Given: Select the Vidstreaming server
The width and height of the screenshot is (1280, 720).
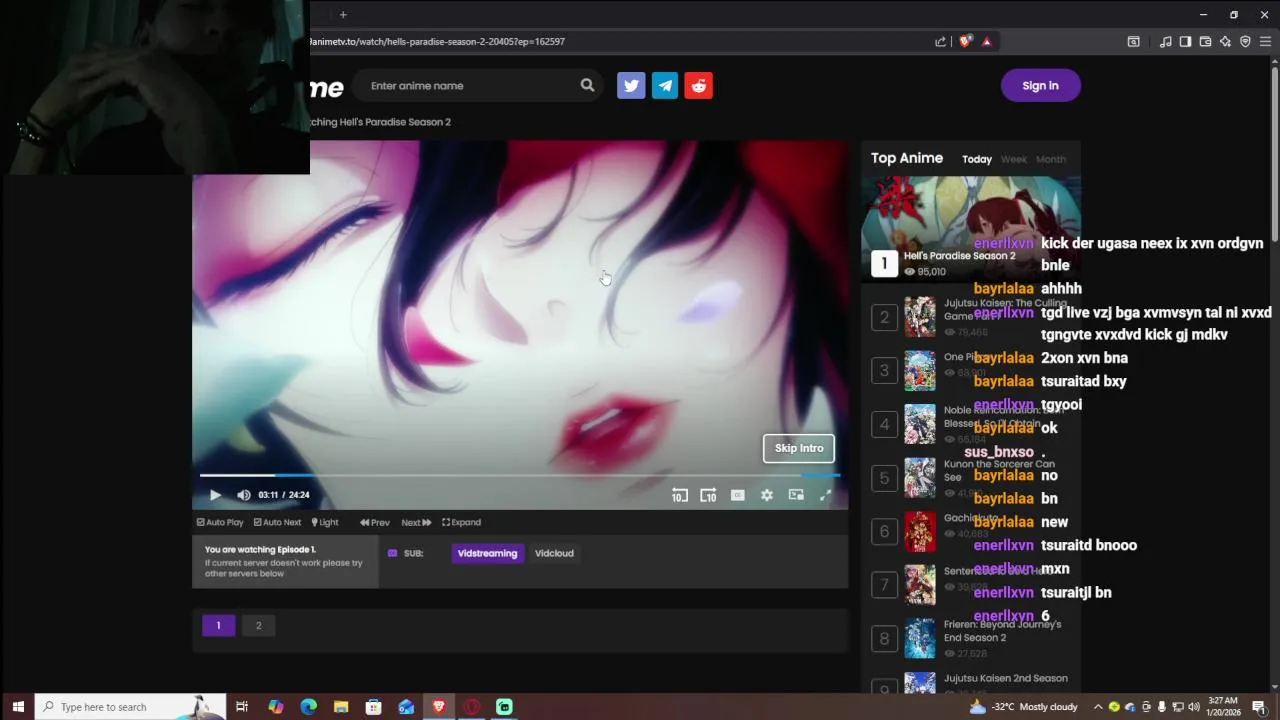Looking at the screenshot, I should click(487, 553).
